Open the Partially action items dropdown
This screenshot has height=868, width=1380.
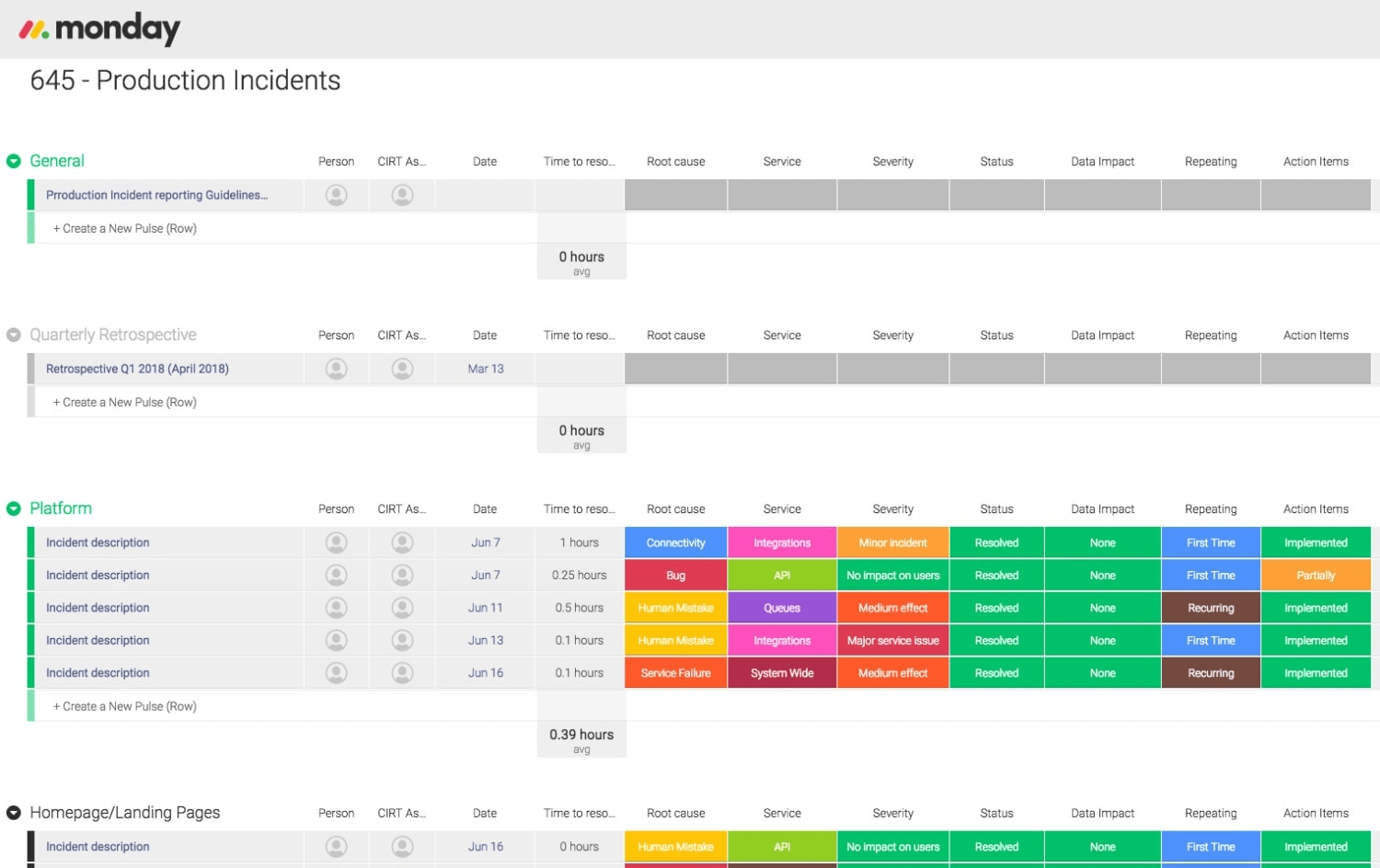(1316, 576)
